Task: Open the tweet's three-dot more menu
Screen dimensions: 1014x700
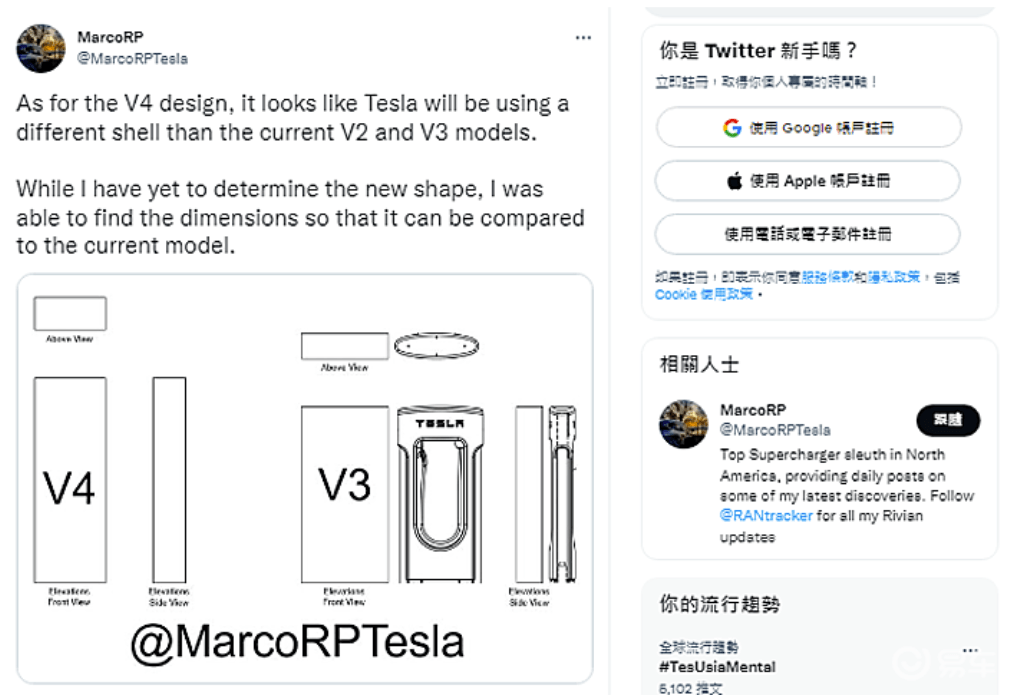Action: [x=583, y=38]
